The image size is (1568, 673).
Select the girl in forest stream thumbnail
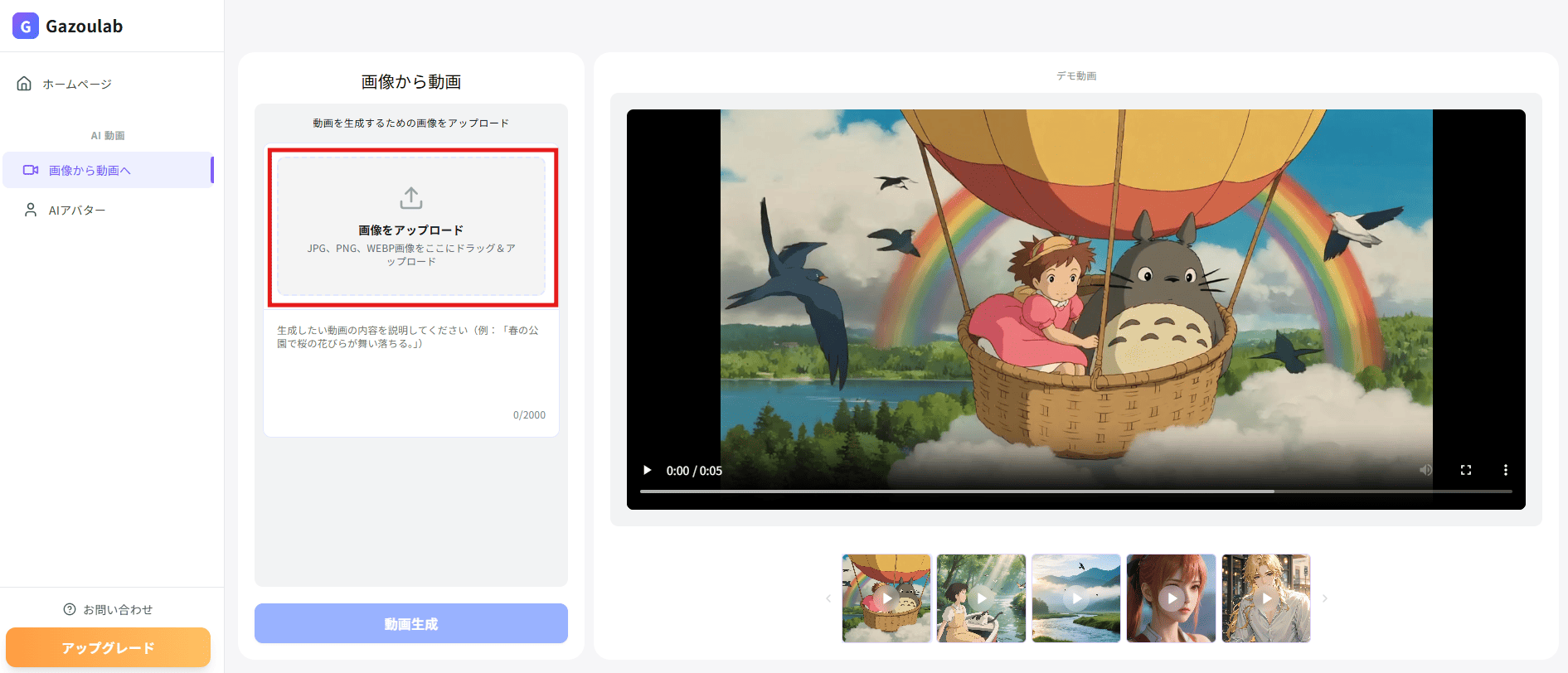pos(981,598)
